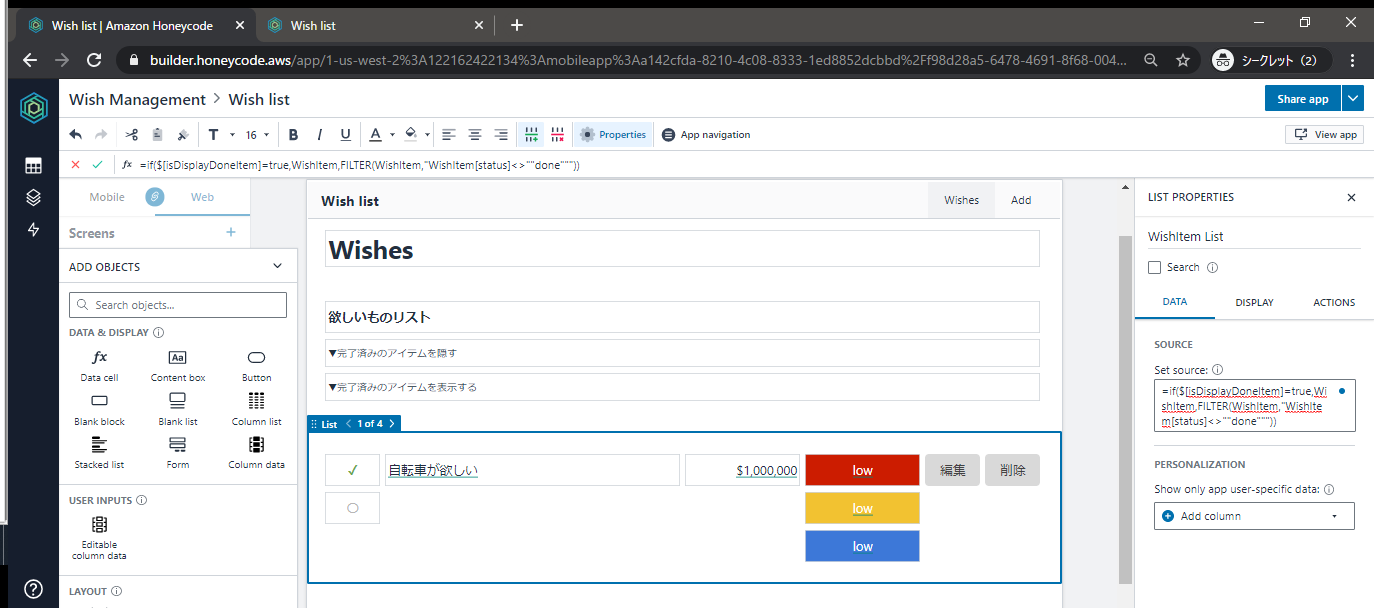1374x608 pixels.
Task: Switch to the Mobile view tab
Action: pos(107,197)
